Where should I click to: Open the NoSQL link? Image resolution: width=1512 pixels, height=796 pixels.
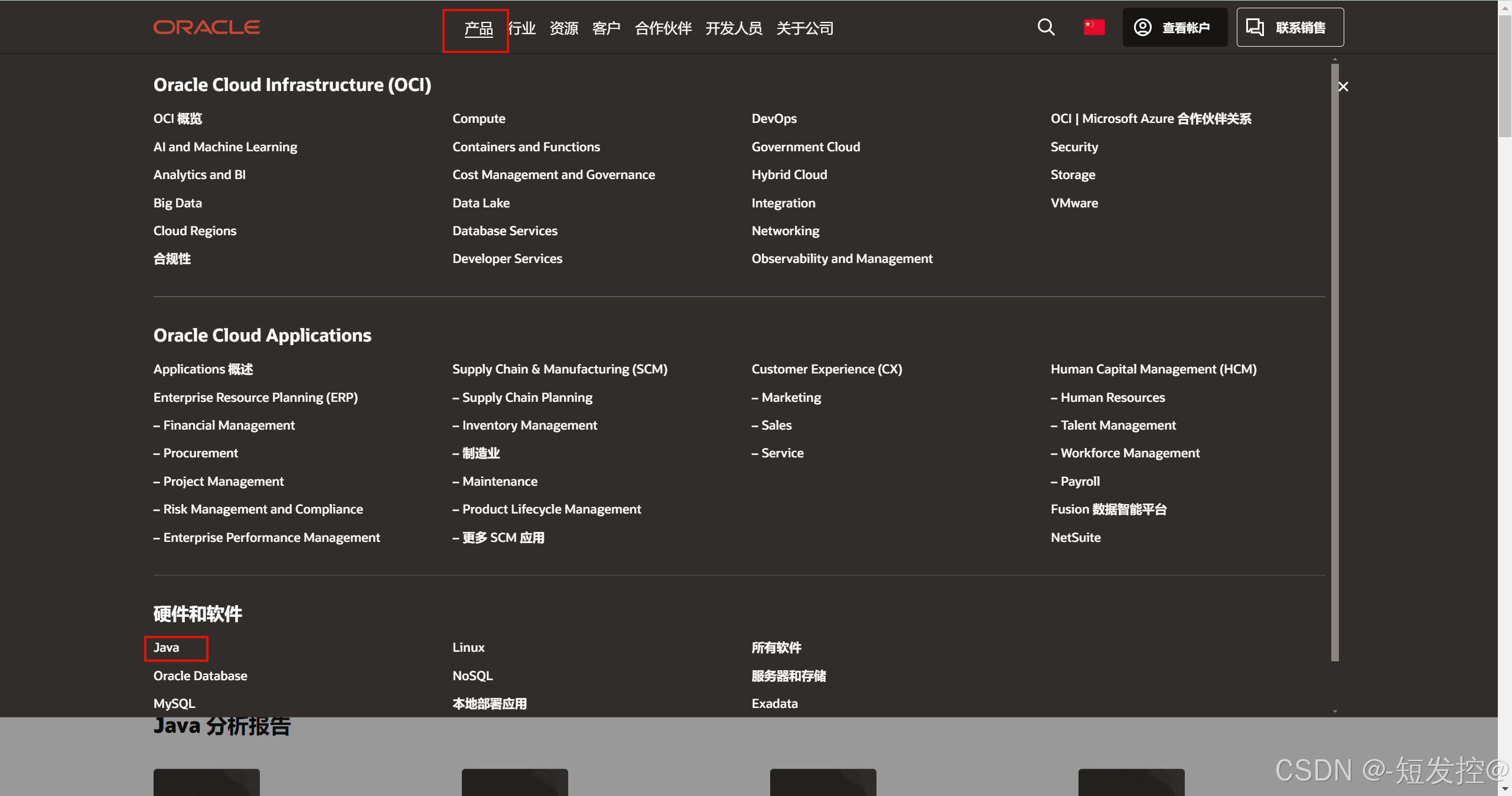pyautogui.click(x=472, y=676)
